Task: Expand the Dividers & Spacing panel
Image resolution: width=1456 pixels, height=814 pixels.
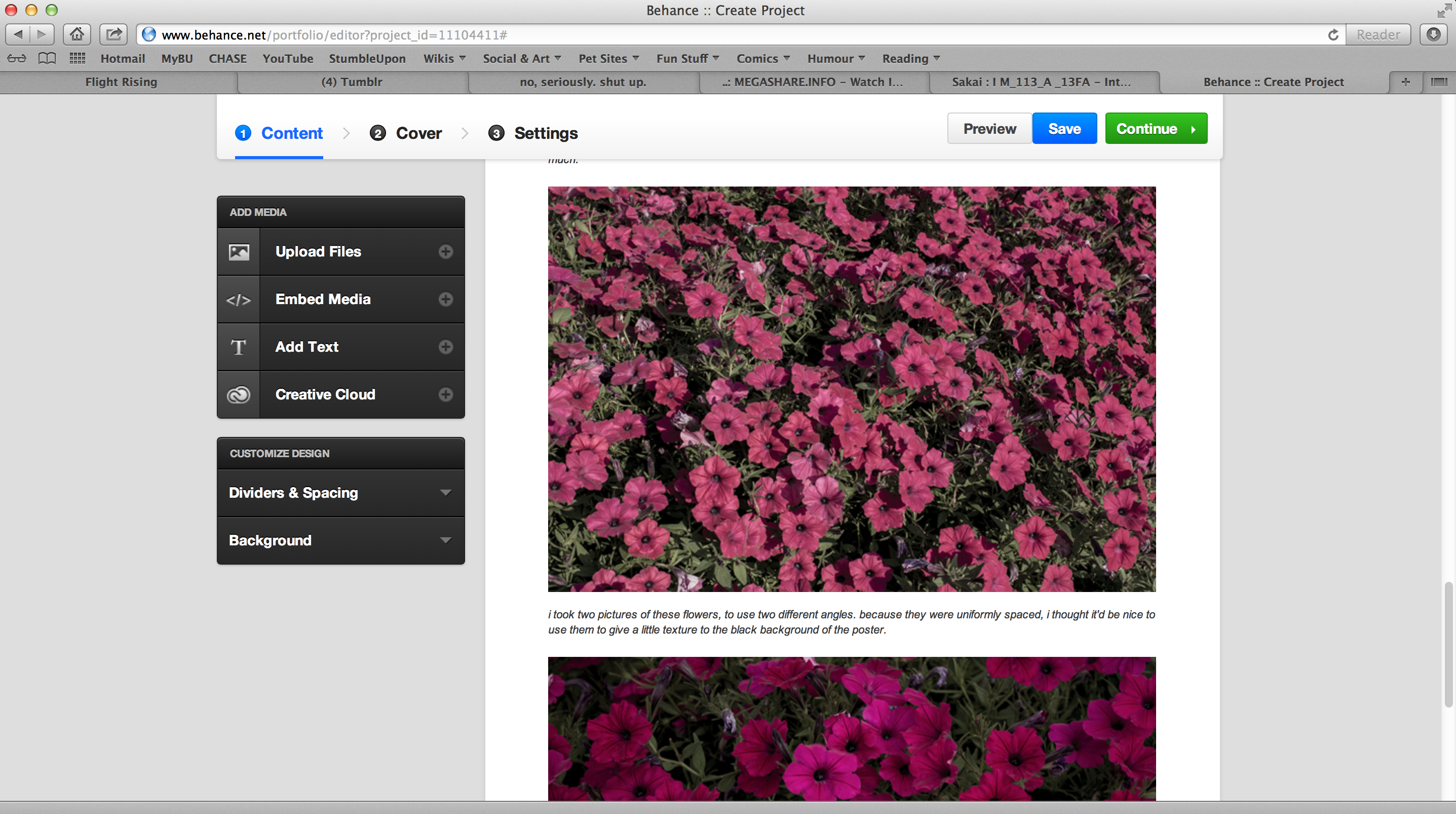Action: point(341,493)
